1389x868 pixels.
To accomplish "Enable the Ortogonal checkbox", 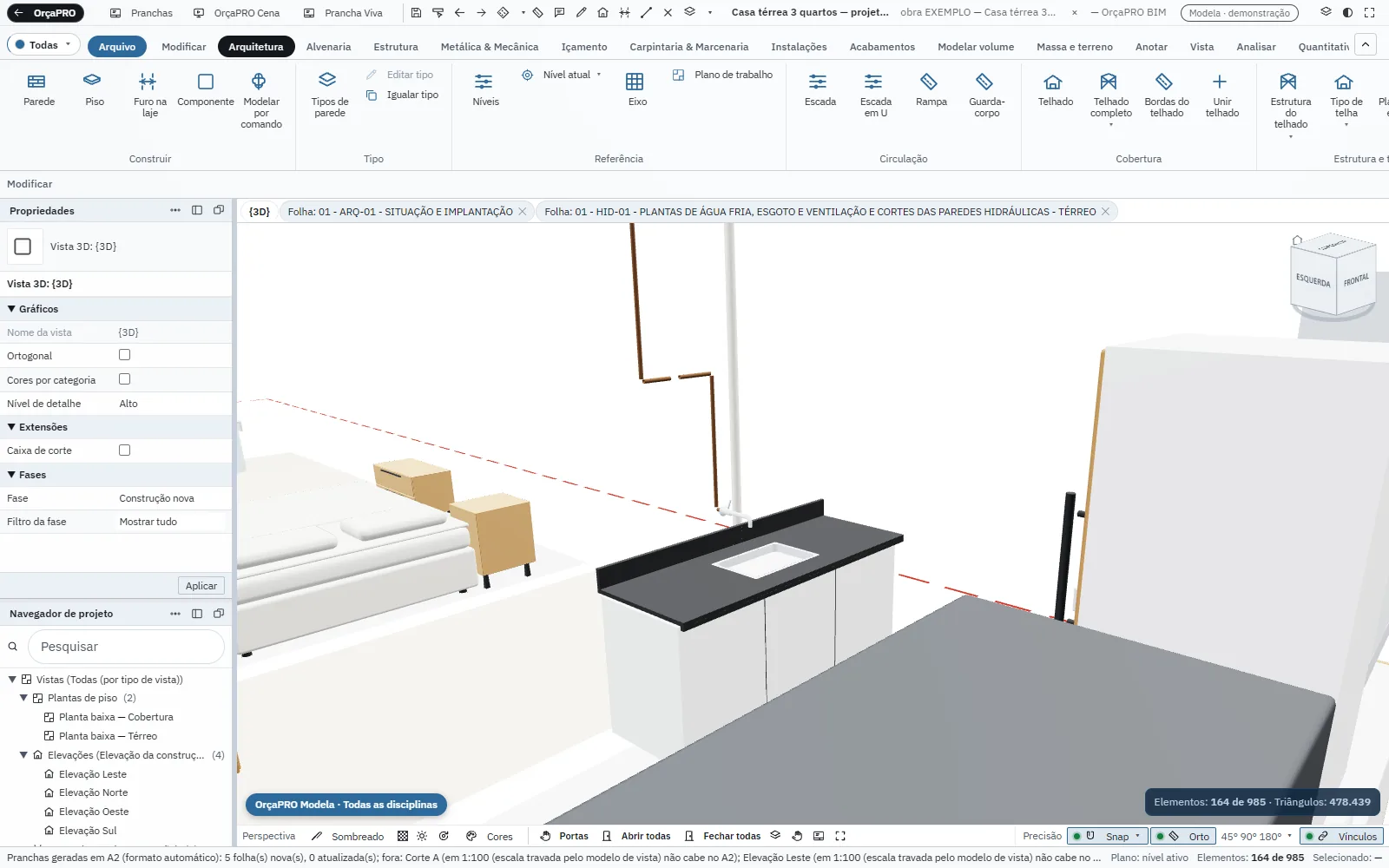I will coord(124,355).
